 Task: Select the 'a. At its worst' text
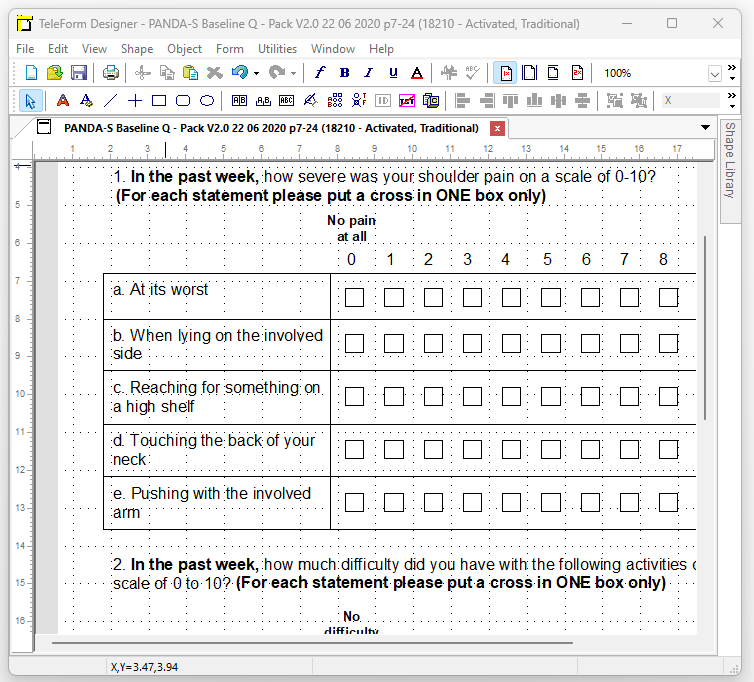click(161, 290)
